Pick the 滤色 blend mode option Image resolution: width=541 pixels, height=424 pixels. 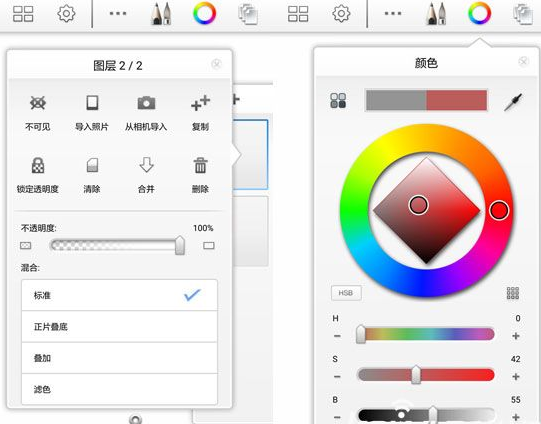point(119,389)
